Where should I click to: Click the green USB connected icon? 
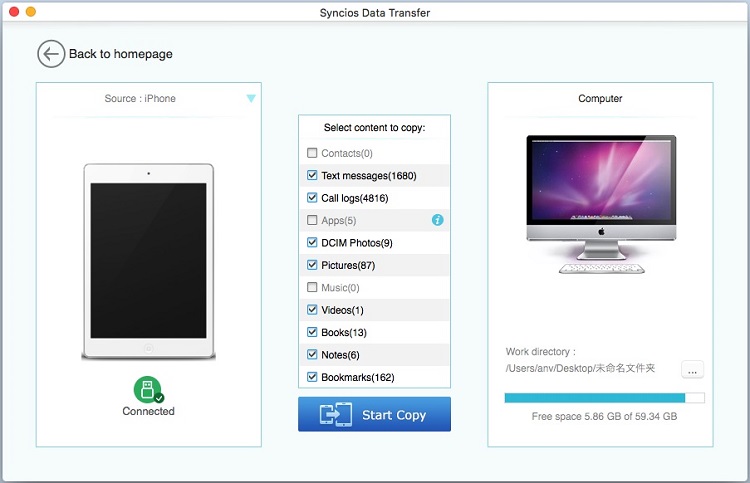point(148,389)
